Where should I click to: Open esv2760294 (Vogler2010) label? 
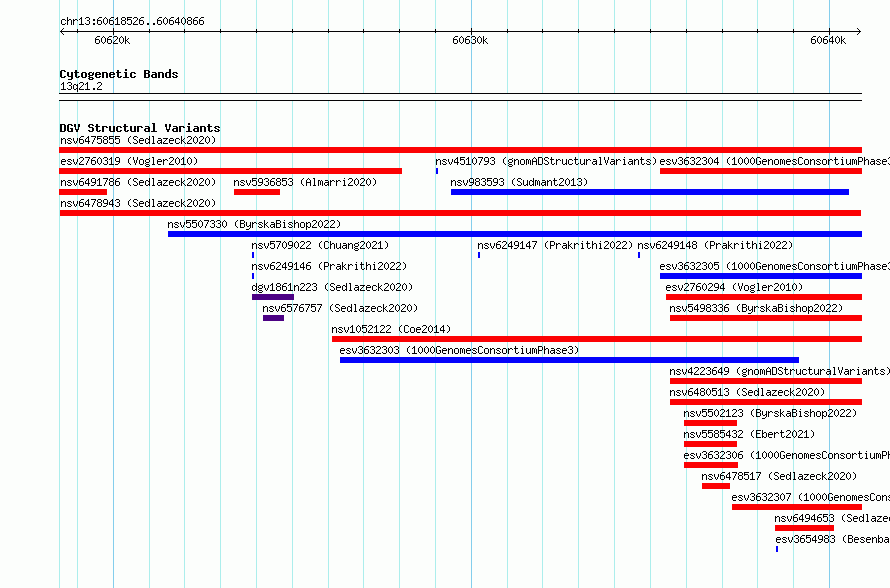[734, 287]
